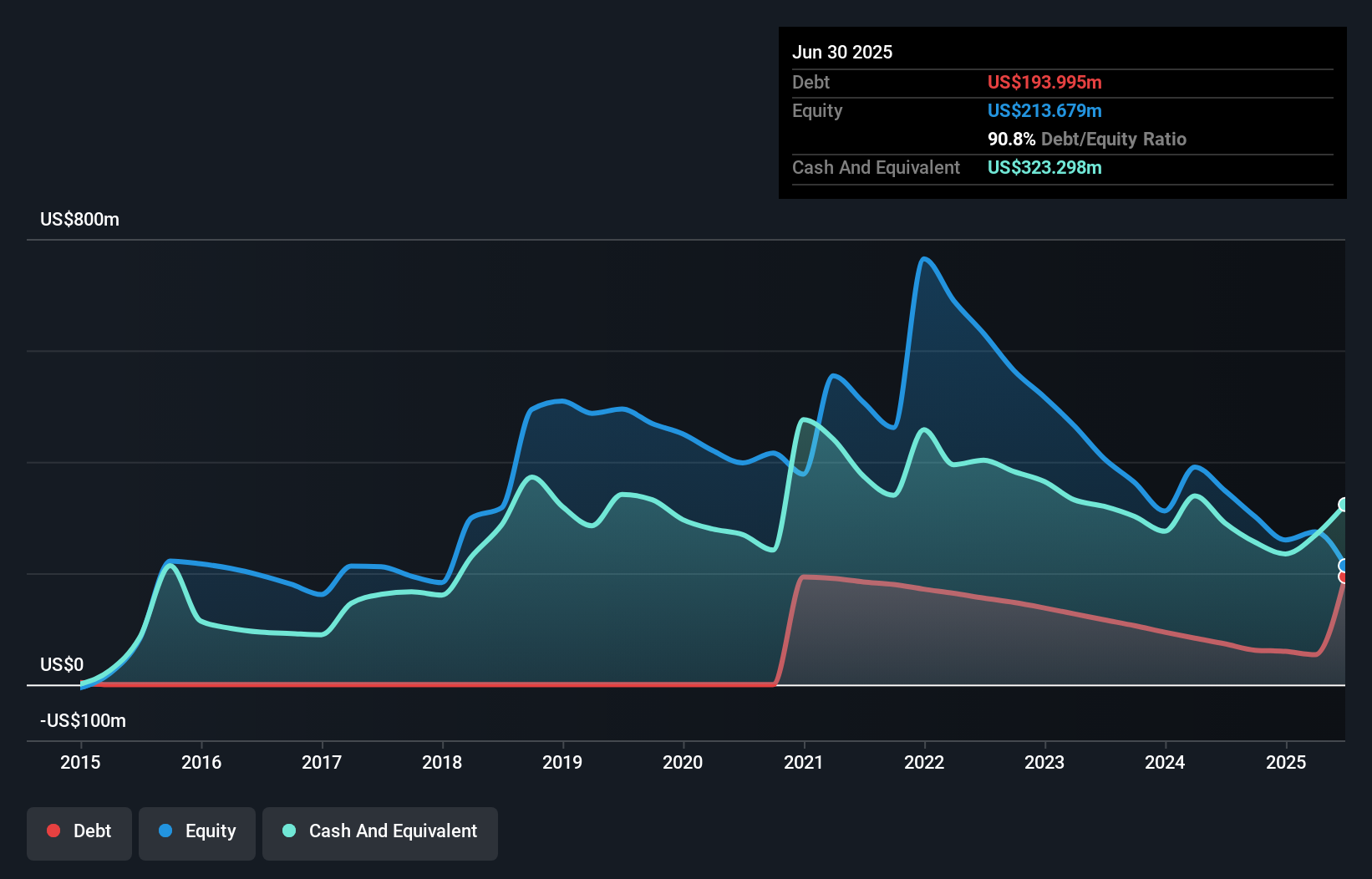The width and height of the screenshot is (1372, 879).
Task: Expand the Jun 30 2025 tooltip header
Action: (x=843, y=52)
